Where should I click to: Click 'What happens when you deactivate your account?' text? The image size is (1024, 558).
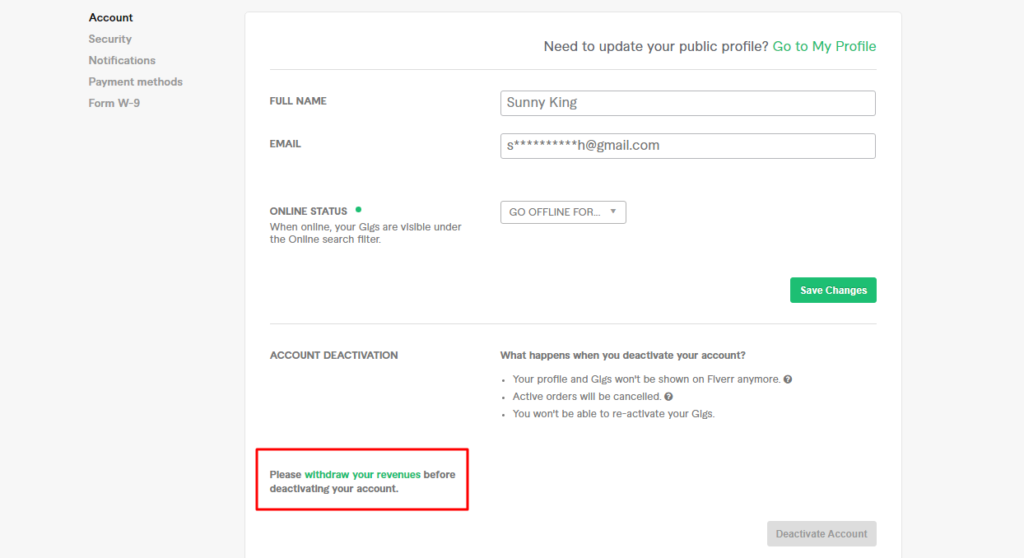click(x=622, y=355)
